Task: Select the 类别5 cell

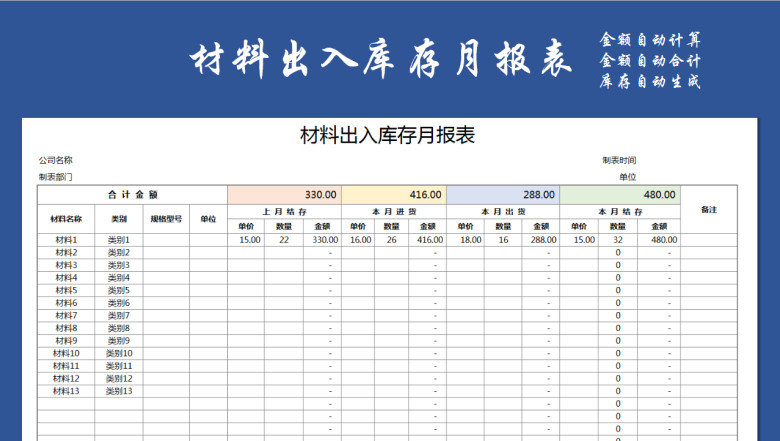Action: coord(119,290)
